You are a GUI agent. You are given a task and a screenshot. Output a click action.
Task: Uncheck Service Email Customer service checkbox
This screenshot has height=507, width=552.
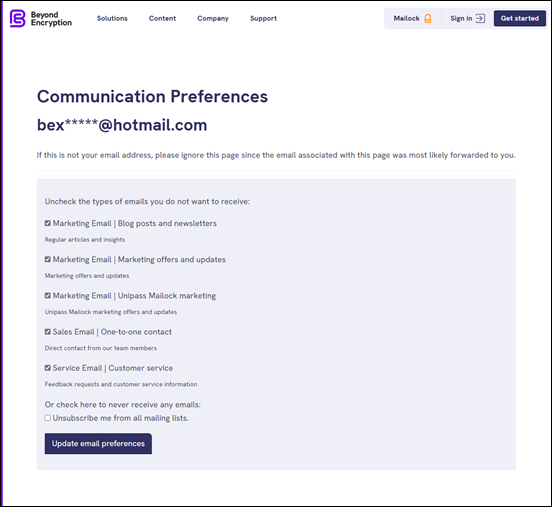[48, 368]
